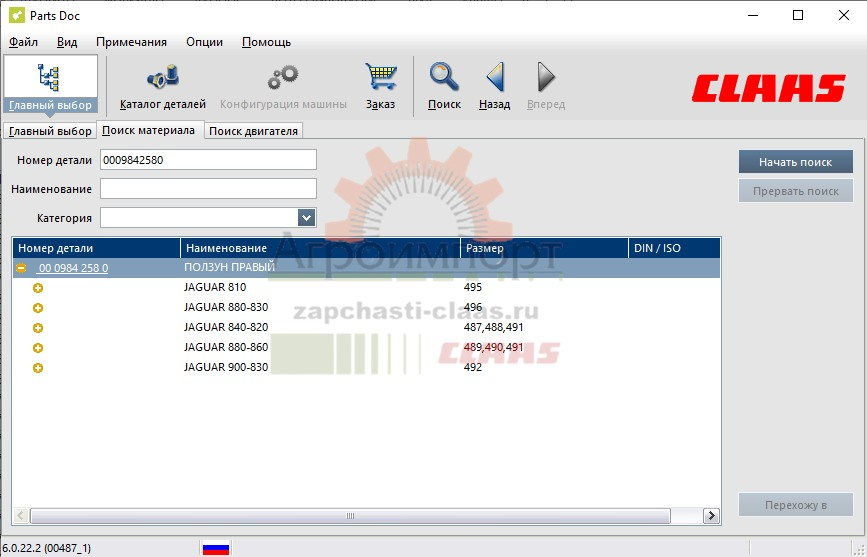The image size is (867, 557).
Task: Open the Опции menu
Action: pos(205,42)
